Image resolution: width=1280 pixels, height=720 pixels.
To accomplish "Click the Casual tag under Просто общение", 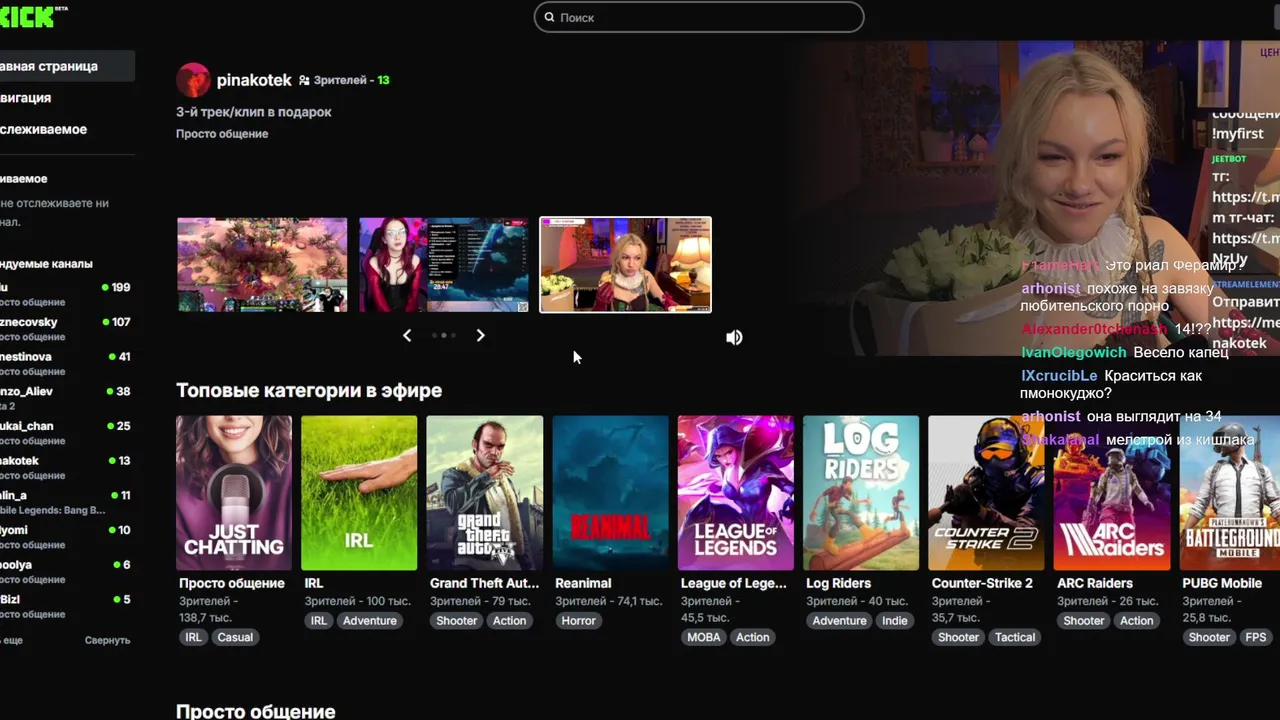I will click(235, 637).
